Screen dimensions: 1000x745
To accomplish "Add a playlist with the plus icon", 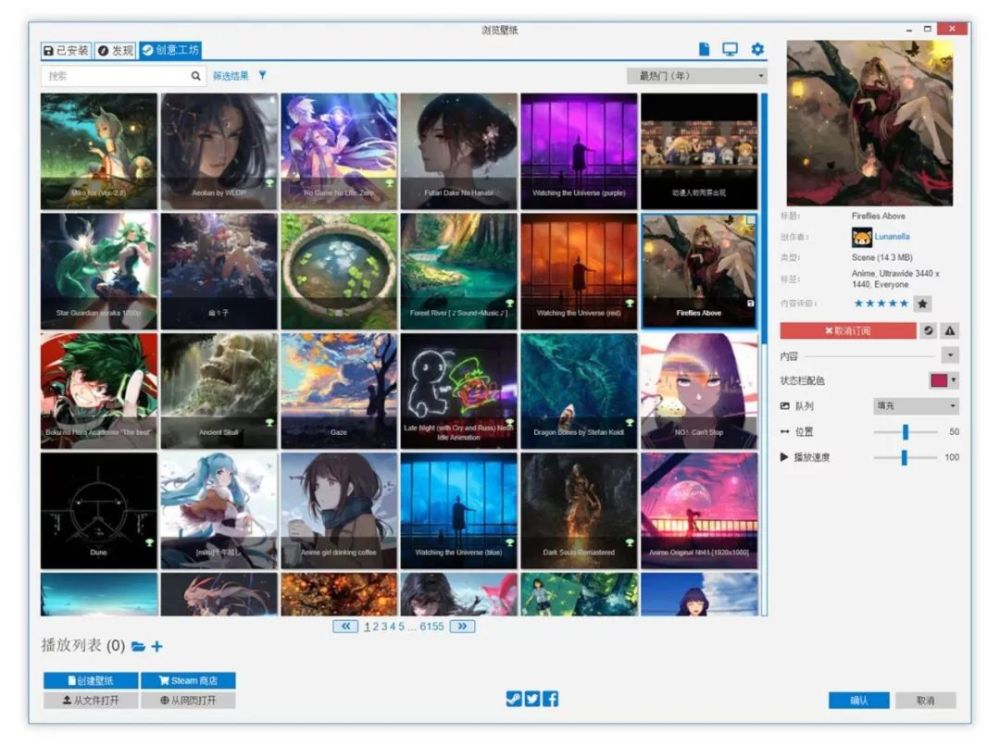I will pos(157,646).
